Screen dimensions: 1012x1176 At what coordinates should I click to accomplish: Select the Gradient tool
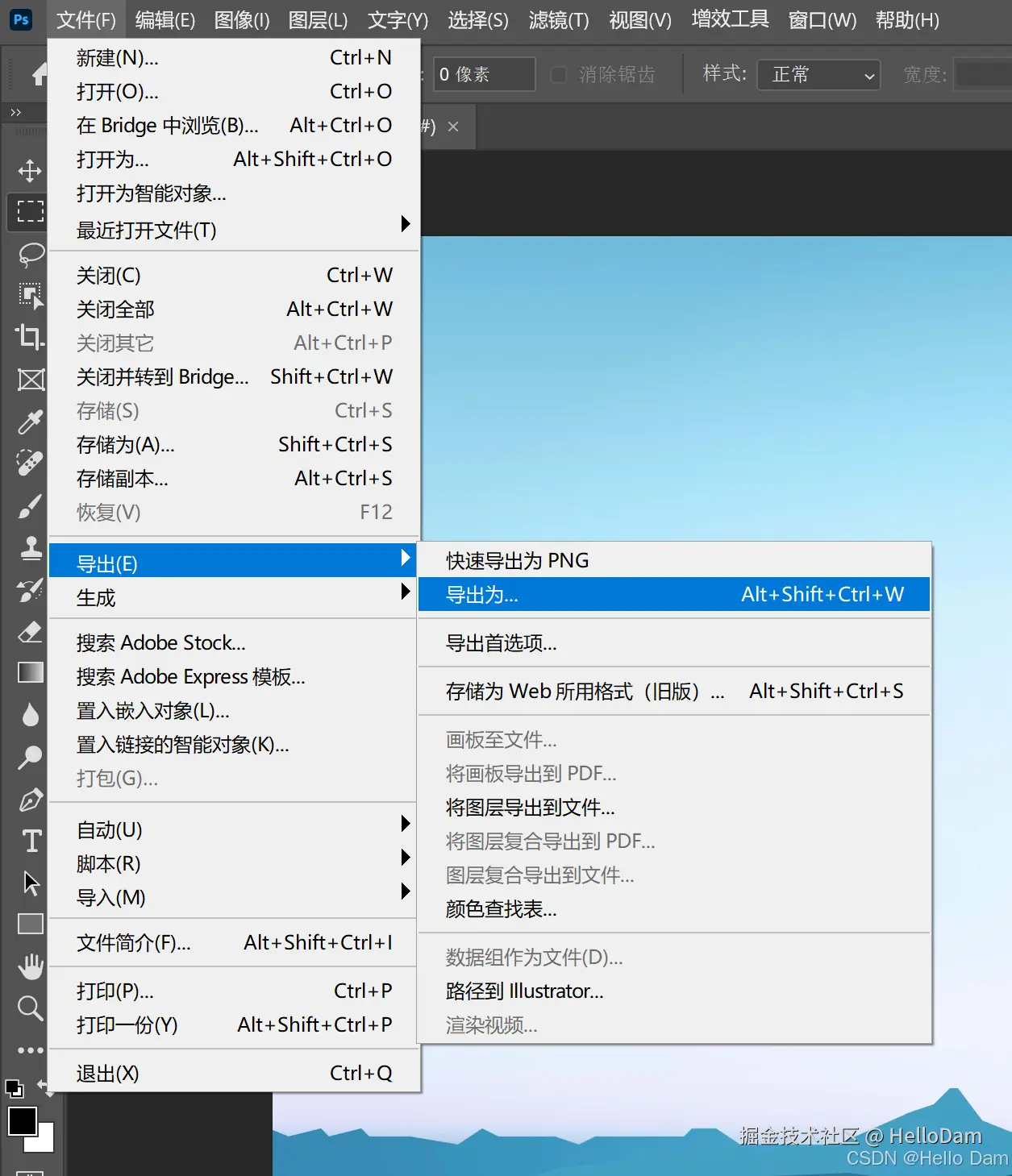click(30, 672)
